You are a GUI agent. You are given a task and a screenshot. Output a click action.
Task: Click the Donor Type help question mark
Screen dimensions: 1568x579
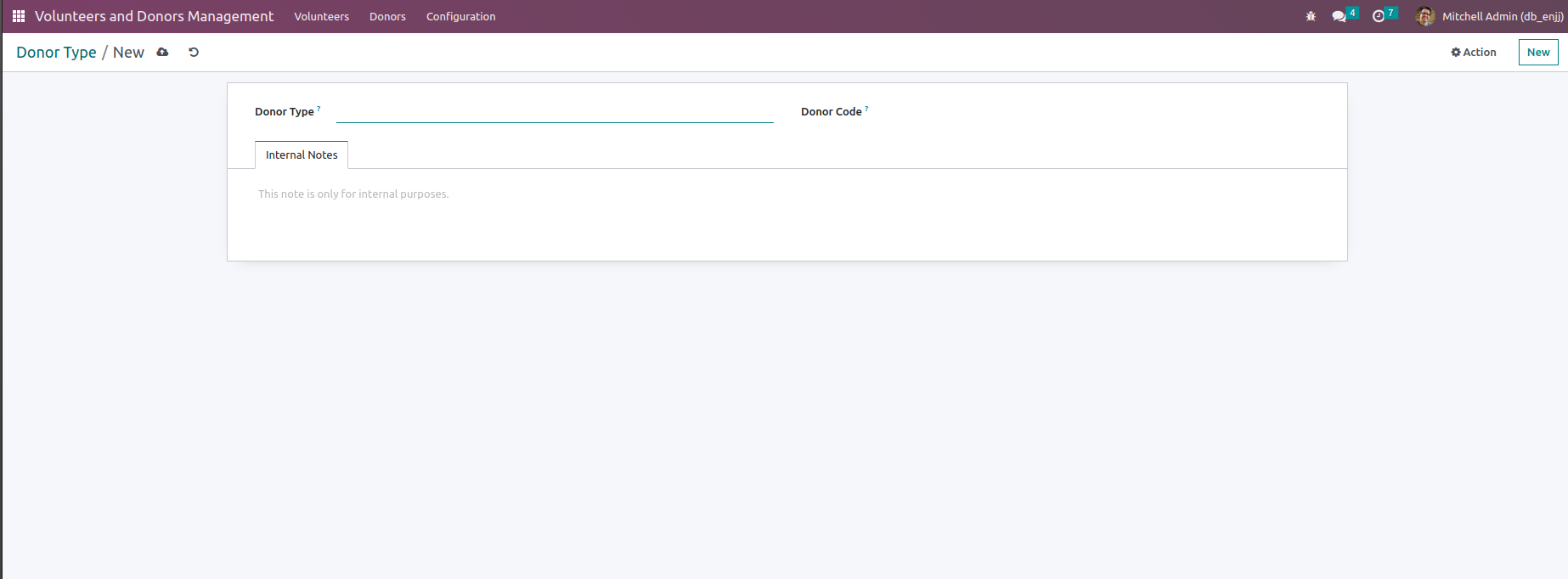pyautogui.click(x=319, y=109)
